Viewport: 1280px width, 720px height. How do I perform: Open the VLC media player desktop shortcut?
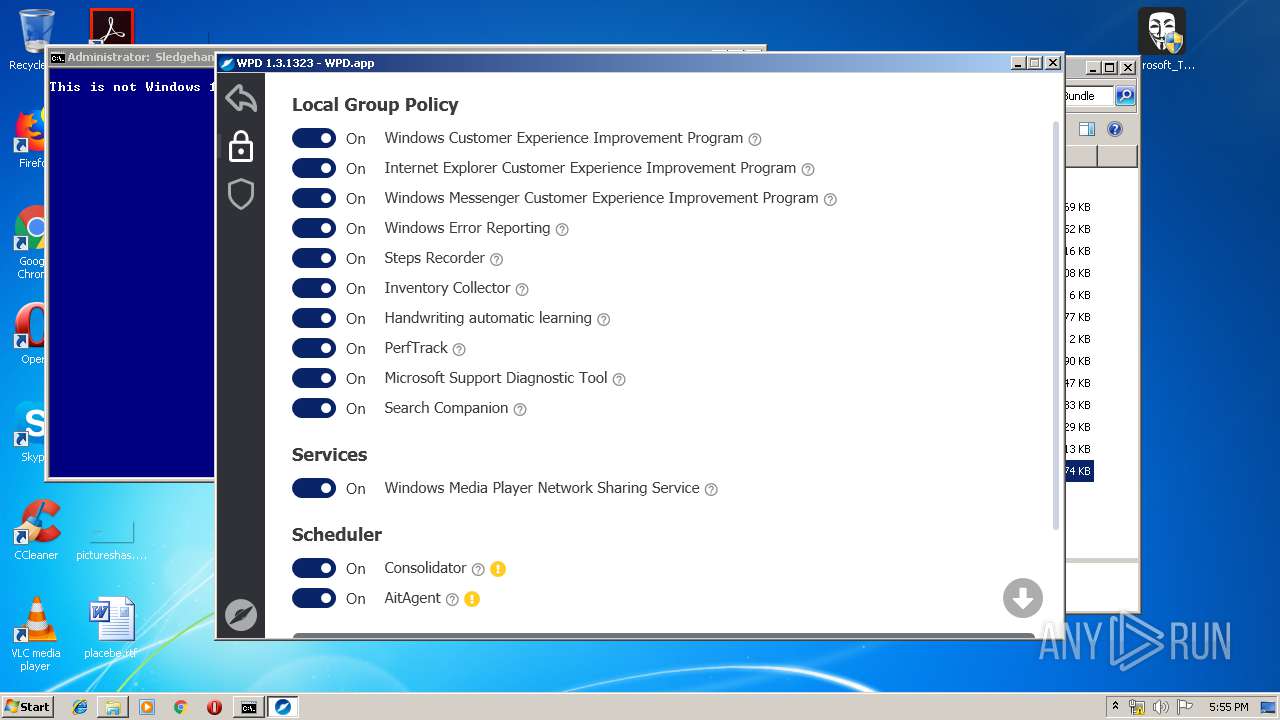(36, 633)
